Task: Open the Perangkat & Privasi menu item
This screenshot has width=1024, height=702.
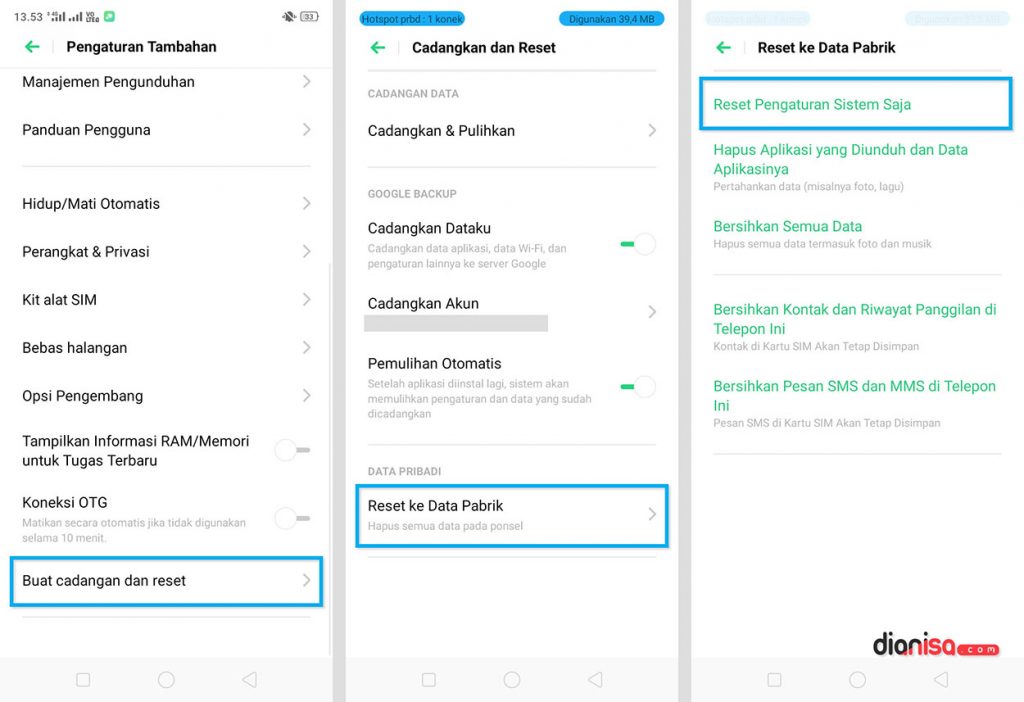Action: tap(165, 252)
